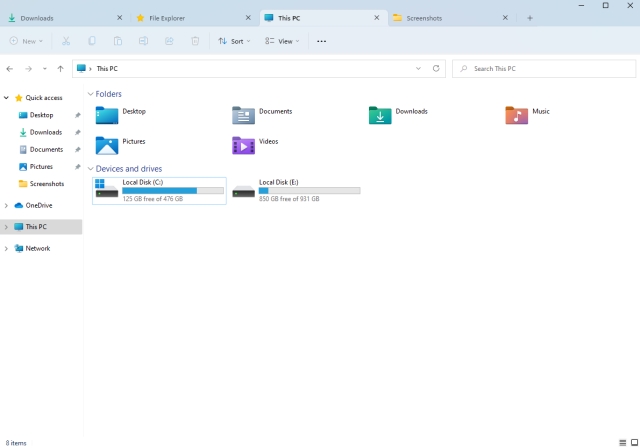
Task: Click Local Disk (E:) storage usage bar
Action: [x=309, y=191]
